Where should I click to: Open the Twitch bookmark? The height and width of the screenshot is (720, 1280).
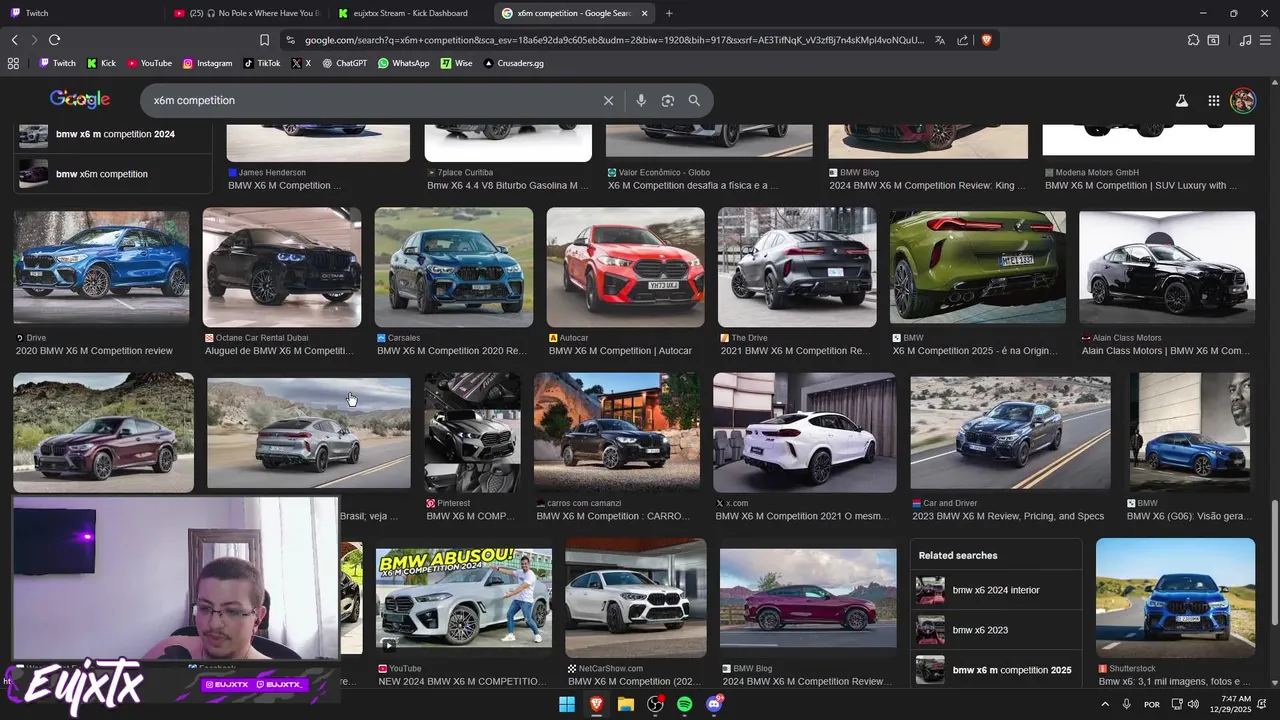coord(57,63)
